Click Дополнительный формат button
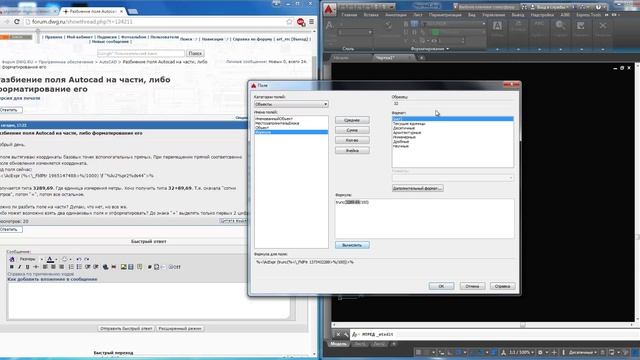Viewport: 640px width, 360px height. tap(417, 188)
